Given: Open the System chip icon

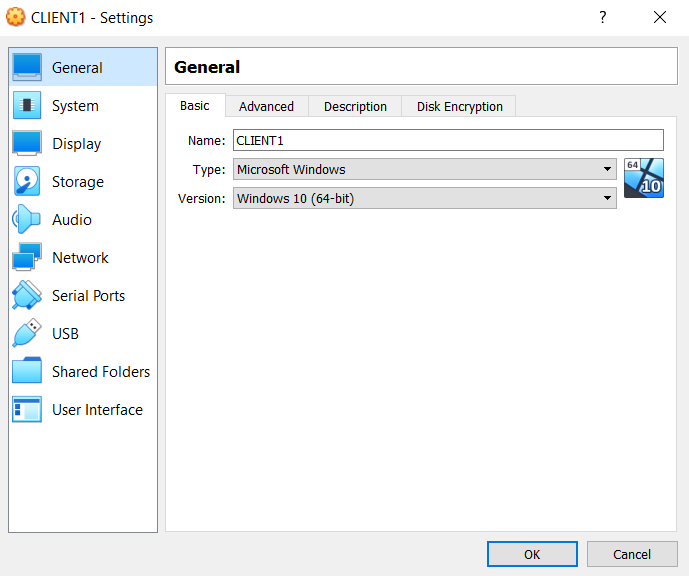Looking at the screenshot, I should 27,105.
